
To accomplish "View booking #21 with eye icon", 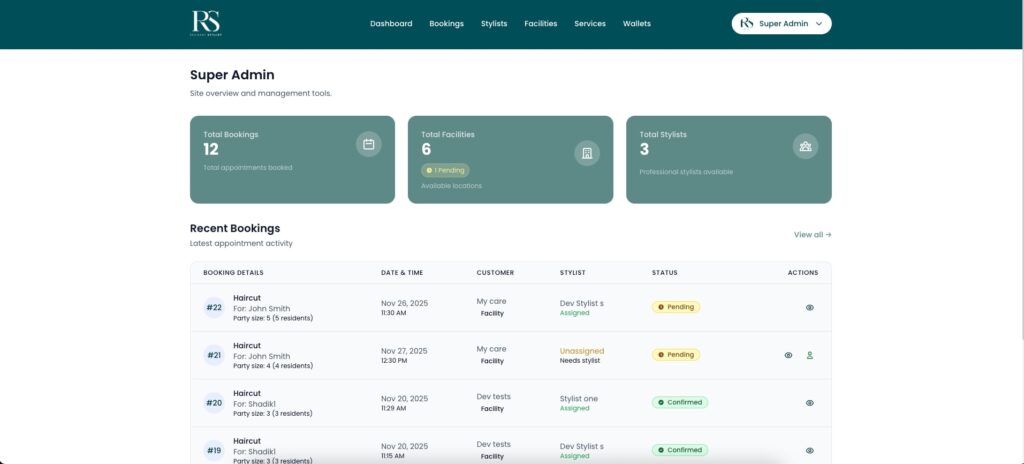I will pos(788,355).
